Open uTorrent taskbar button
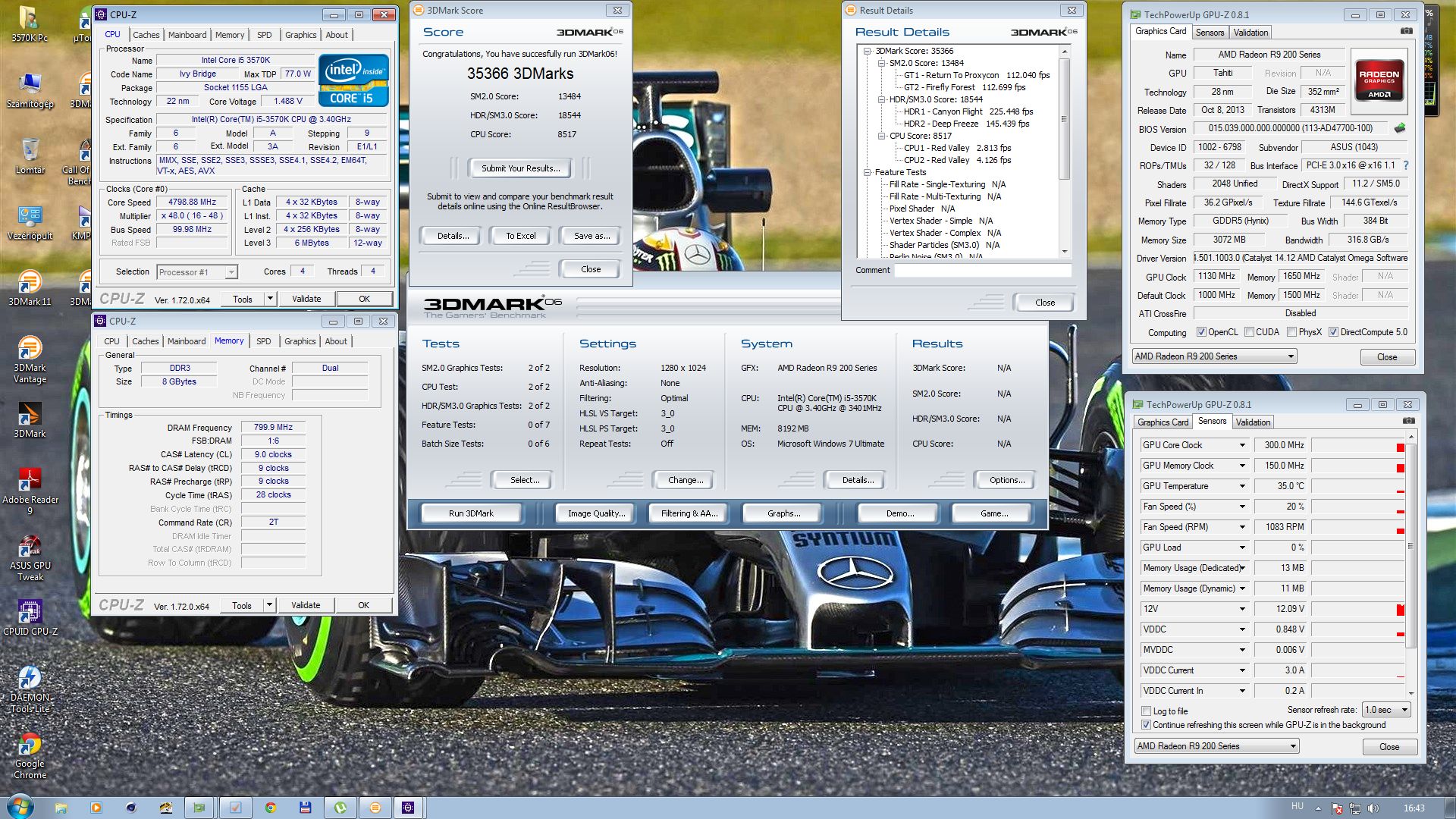Image resolution: width=1456 pixels, height=819 pixels. click(x=340, y=808)
